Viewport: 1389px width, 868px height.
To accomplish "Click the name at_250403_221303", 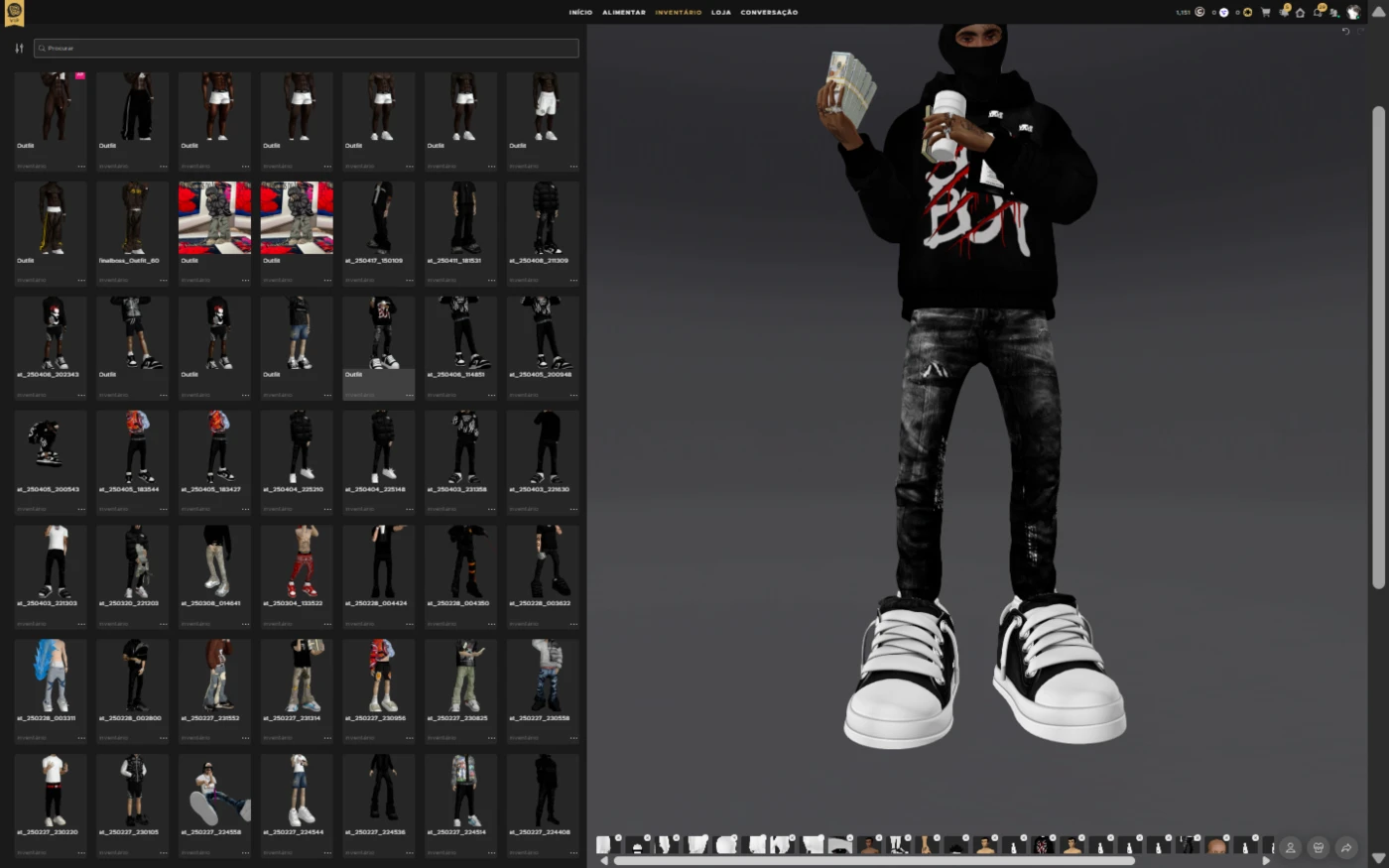I will (x=46, y=603).
